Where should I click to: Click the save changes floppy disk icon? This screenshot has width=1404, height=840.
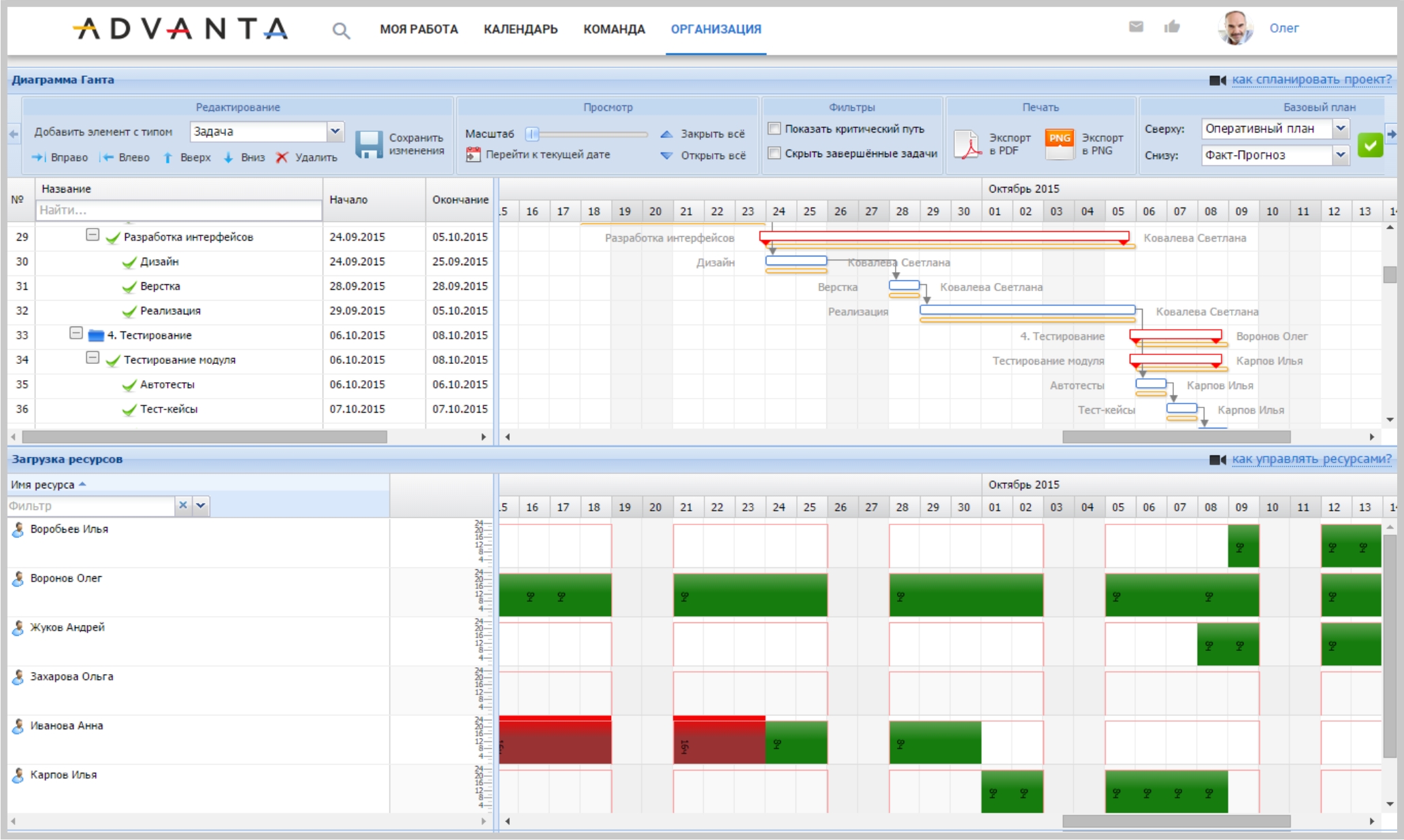(369, 145)
